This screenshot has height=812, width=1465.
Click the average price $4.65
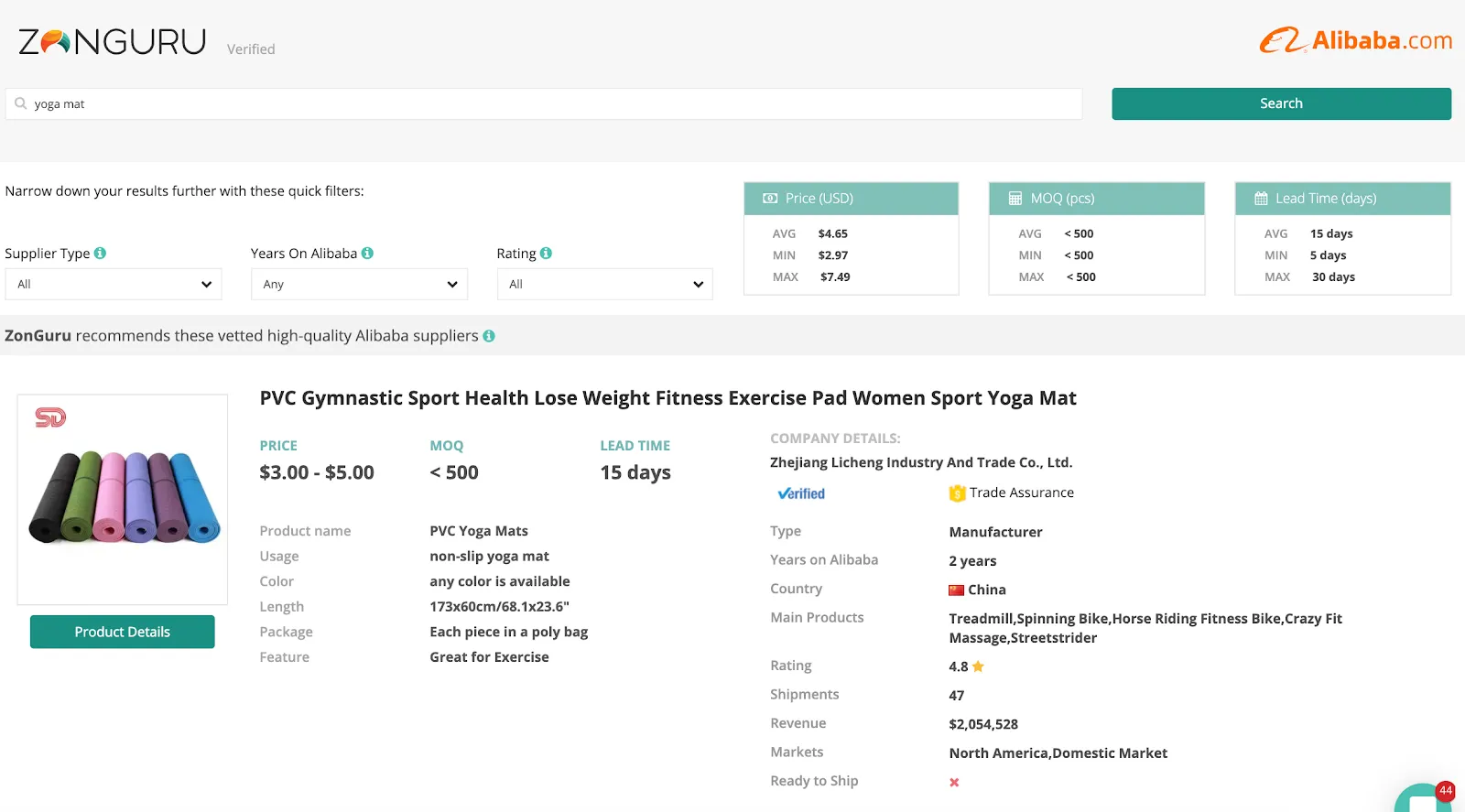833,233
